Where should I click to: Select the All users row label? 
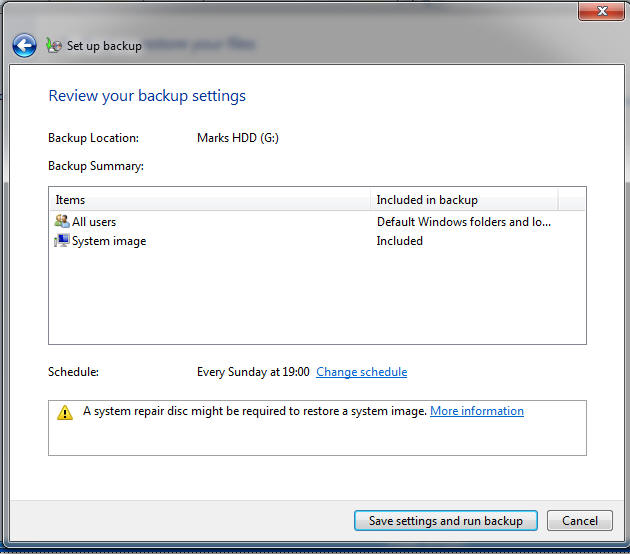click(94, 222)
